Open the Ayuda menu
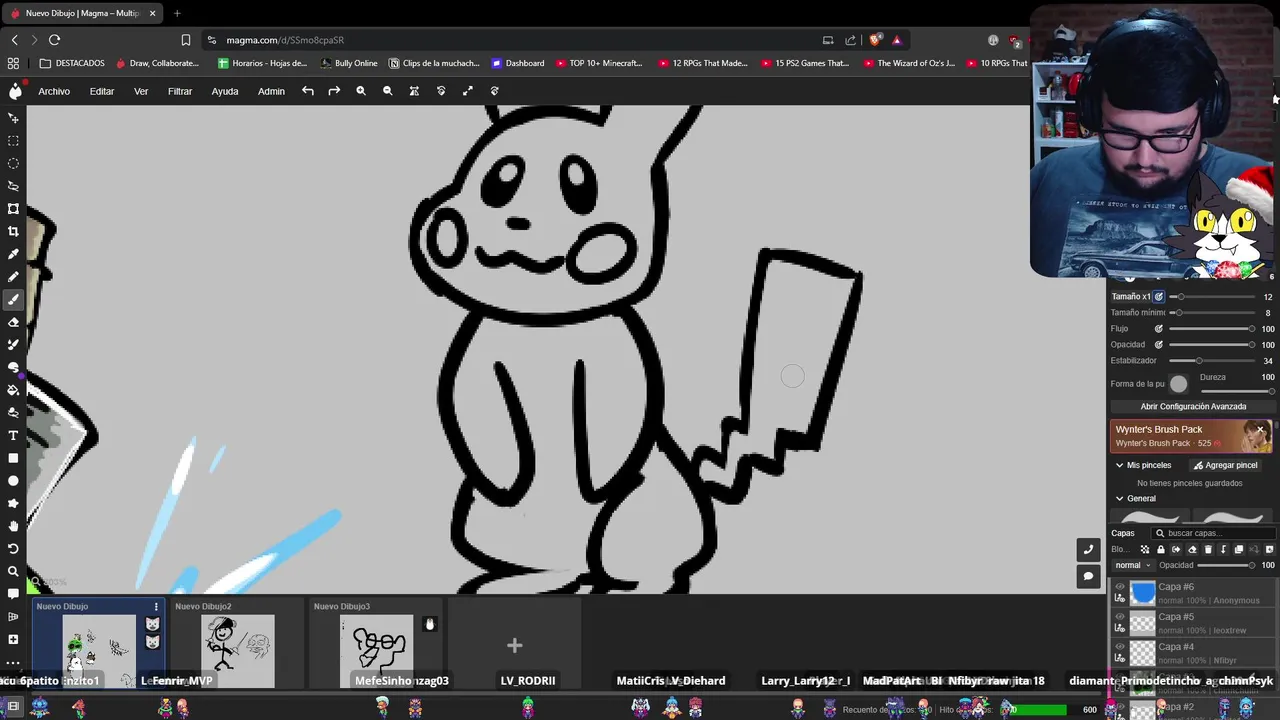 click(225, 91)
